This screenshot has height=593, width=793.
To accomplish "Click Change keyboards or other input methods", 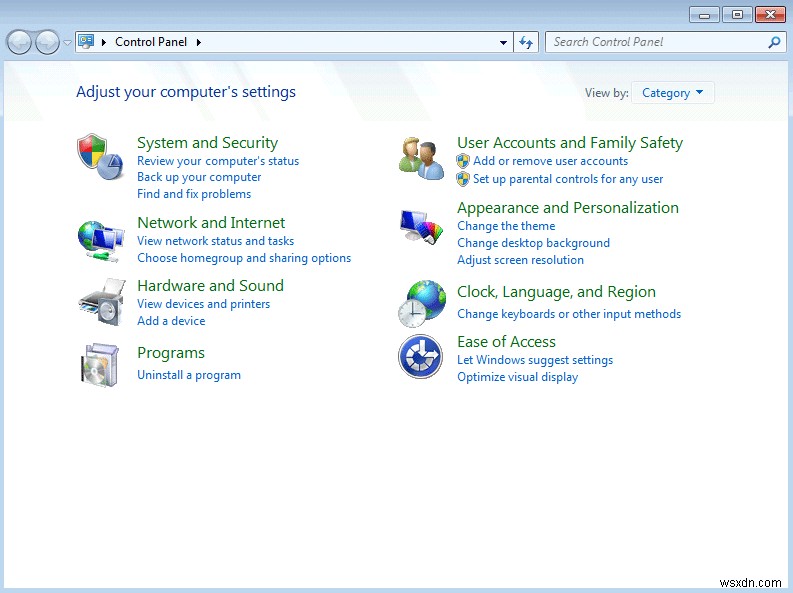I will click(569, 314).
